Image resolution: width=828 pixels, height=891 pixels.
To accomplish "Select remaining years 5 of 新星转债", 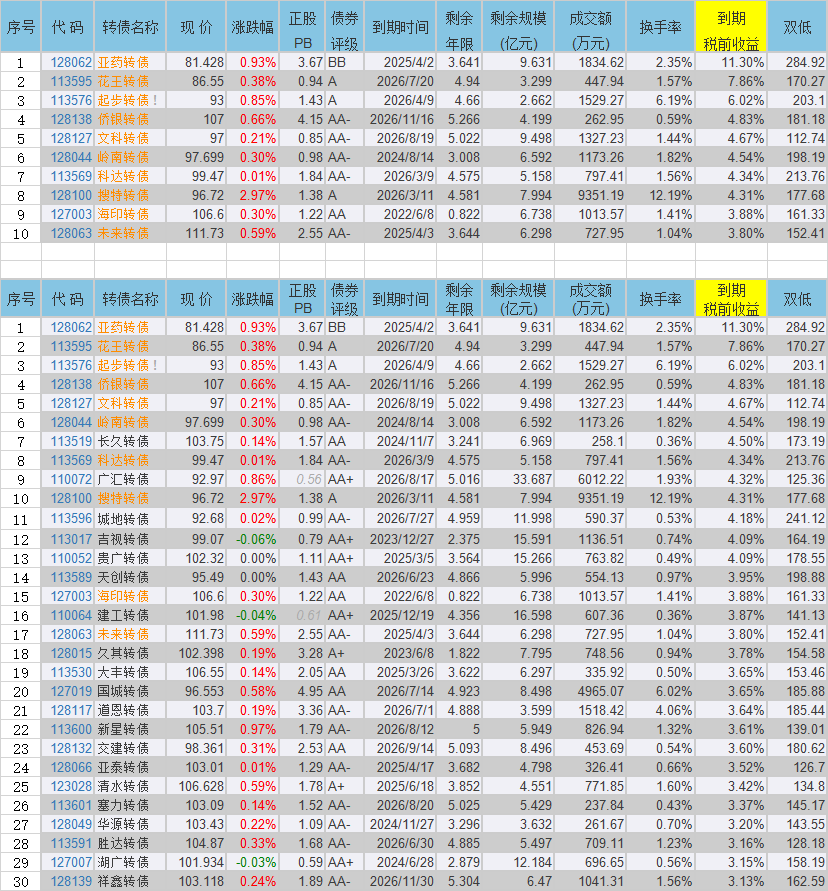I will [476, 730].
